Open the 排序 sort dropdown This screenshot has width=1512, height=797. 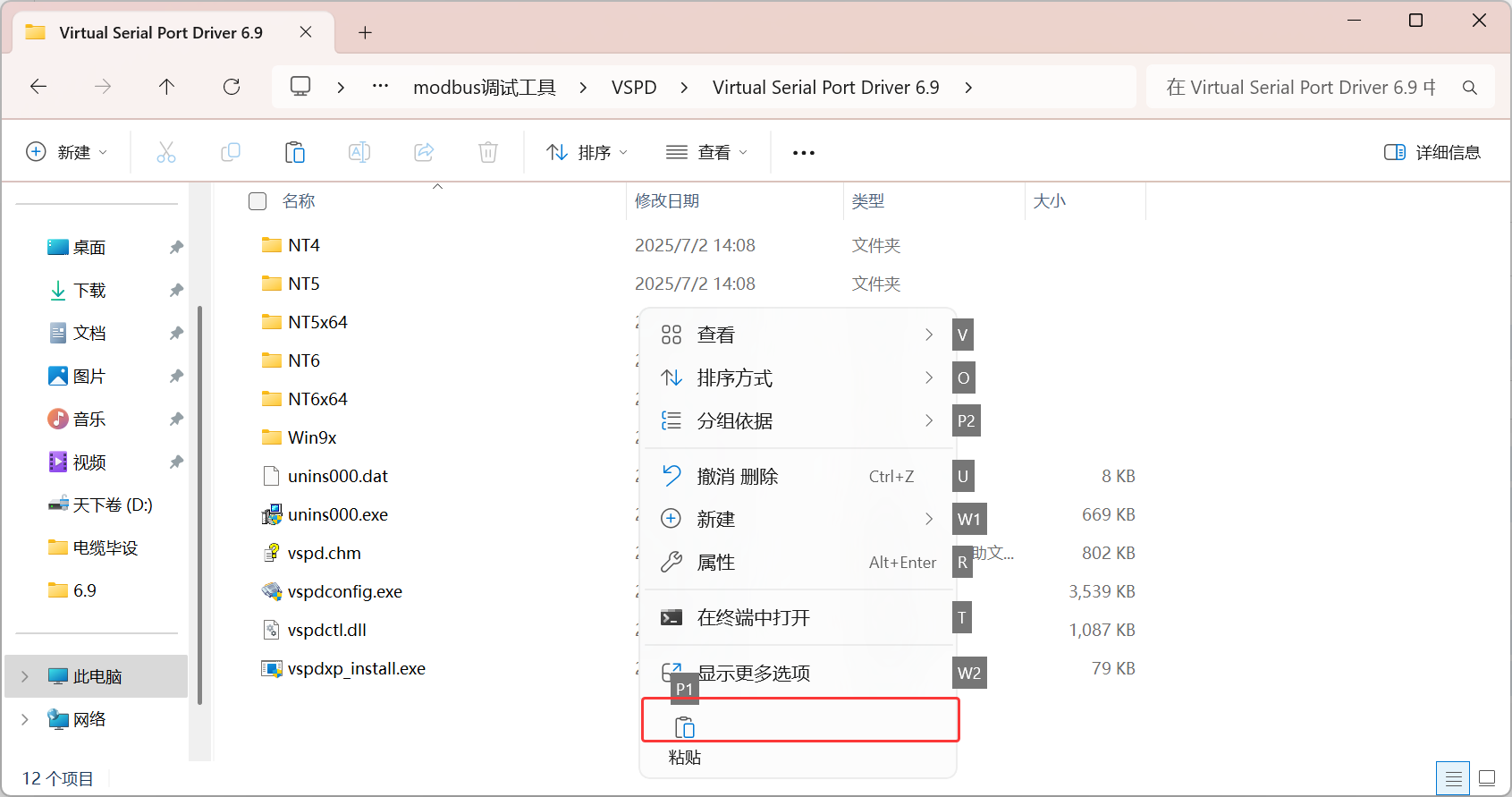[x=587, y=152]
